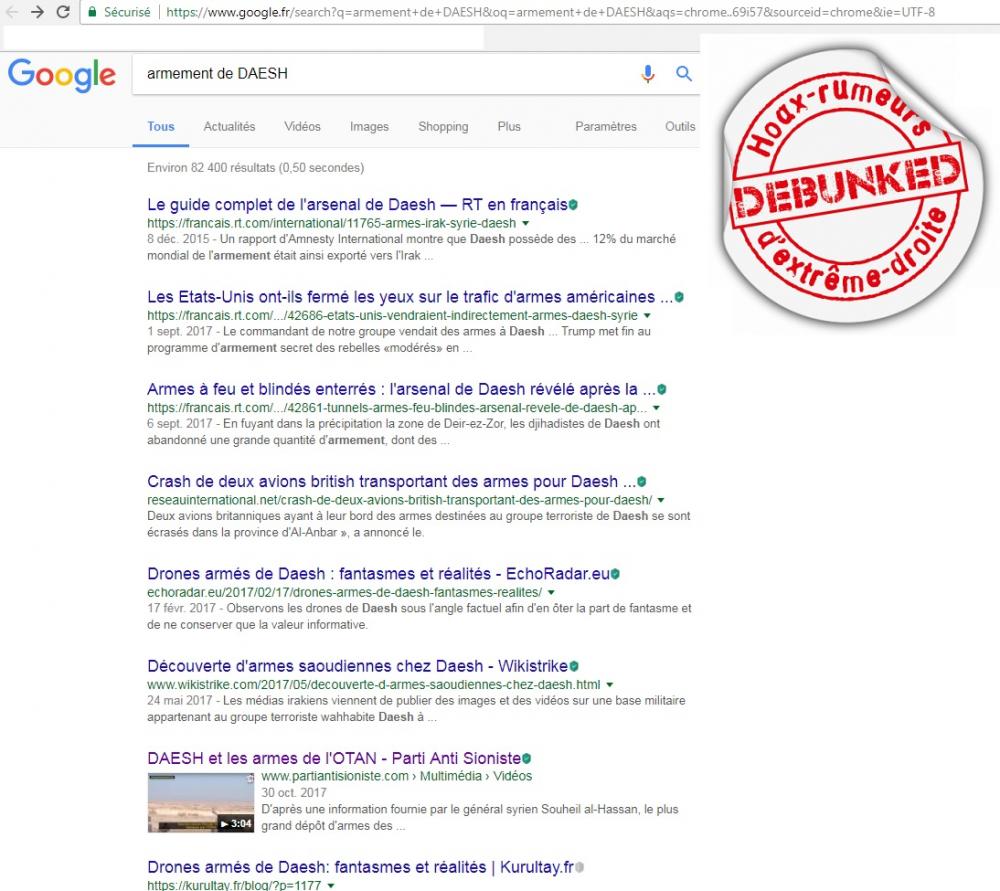This screenshot has height=891, width=1000.
Task: Switch to the Actualités tab
Action: click(x=229, y=126)
